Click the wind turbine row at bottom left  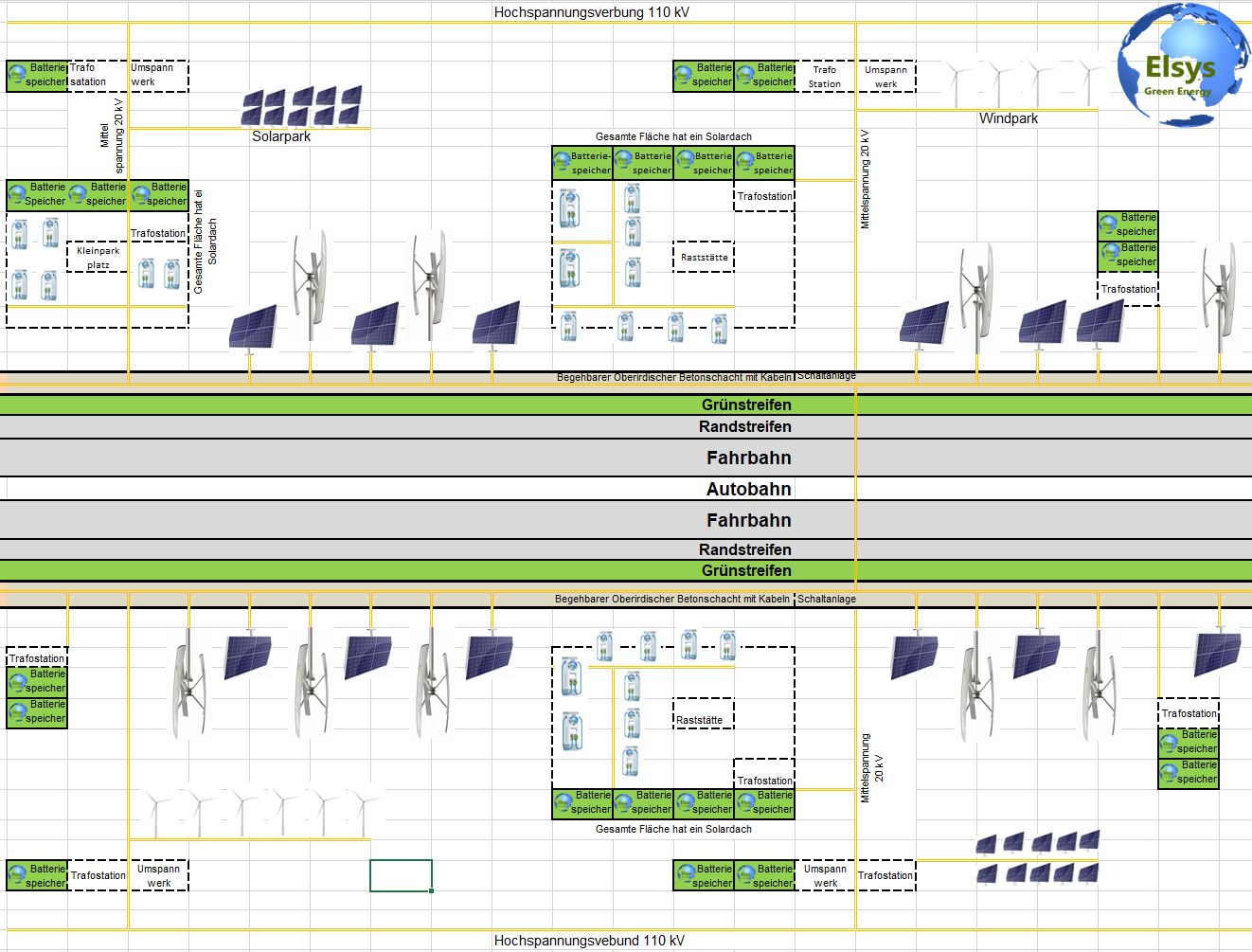(258, 811)
